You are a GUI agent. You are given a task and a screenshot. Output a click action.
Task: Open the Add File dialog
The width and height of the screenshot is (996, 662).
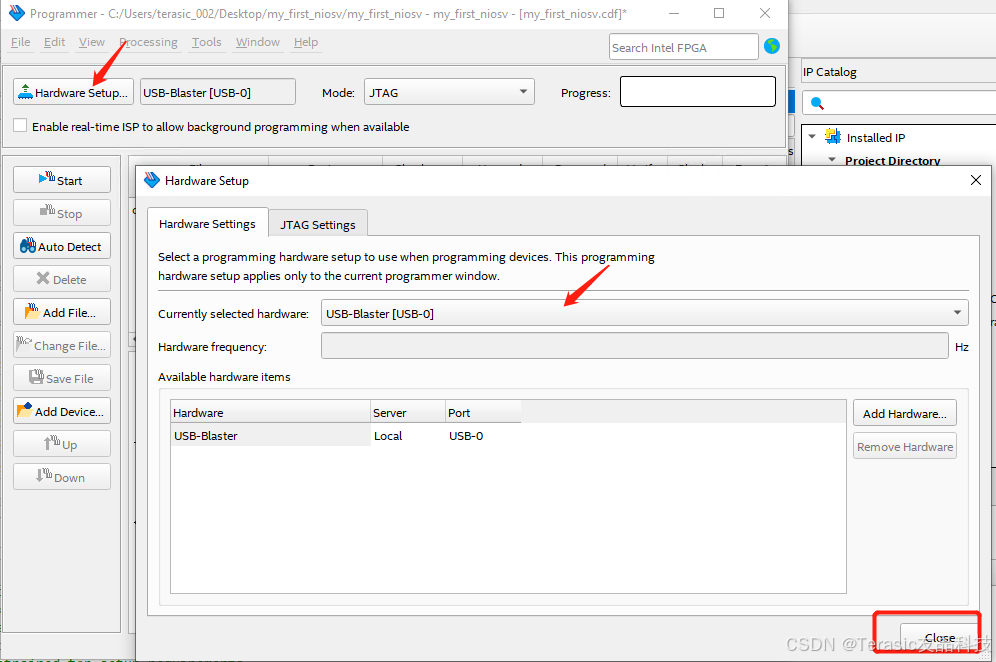[x=62, y=312]
